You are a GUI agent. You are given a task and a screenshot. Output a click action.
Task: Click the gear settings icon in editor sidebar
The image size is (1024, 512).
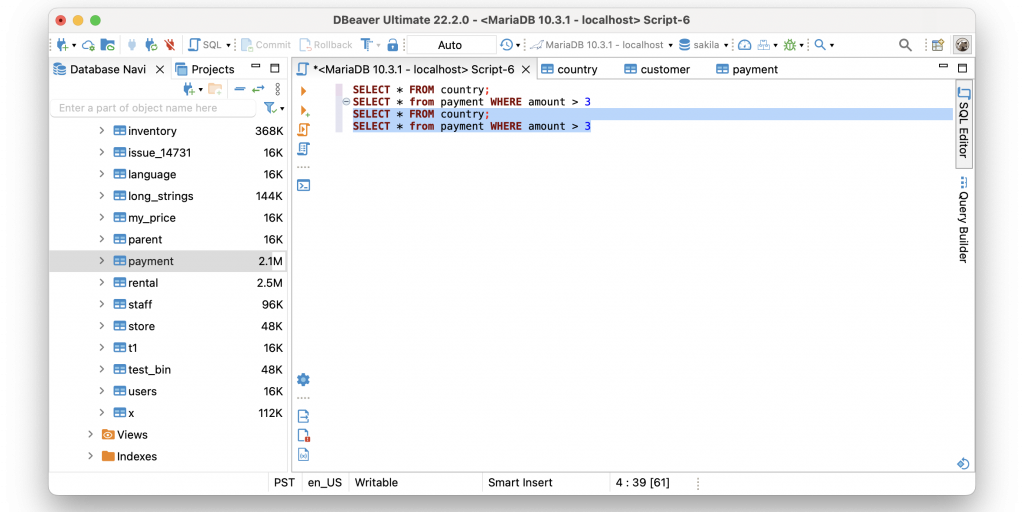tap(303, 379)
